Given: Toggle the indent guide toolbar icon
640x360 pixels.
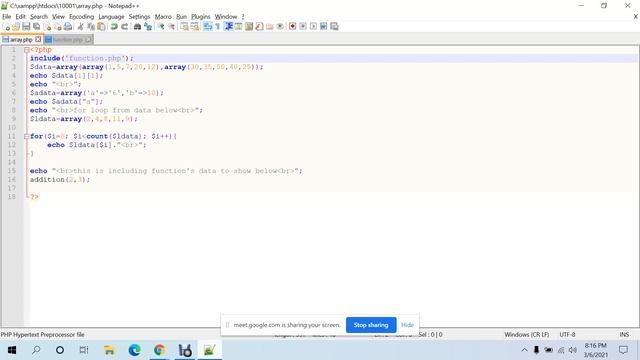Looking at the screenshot, I should pos(229,27).
